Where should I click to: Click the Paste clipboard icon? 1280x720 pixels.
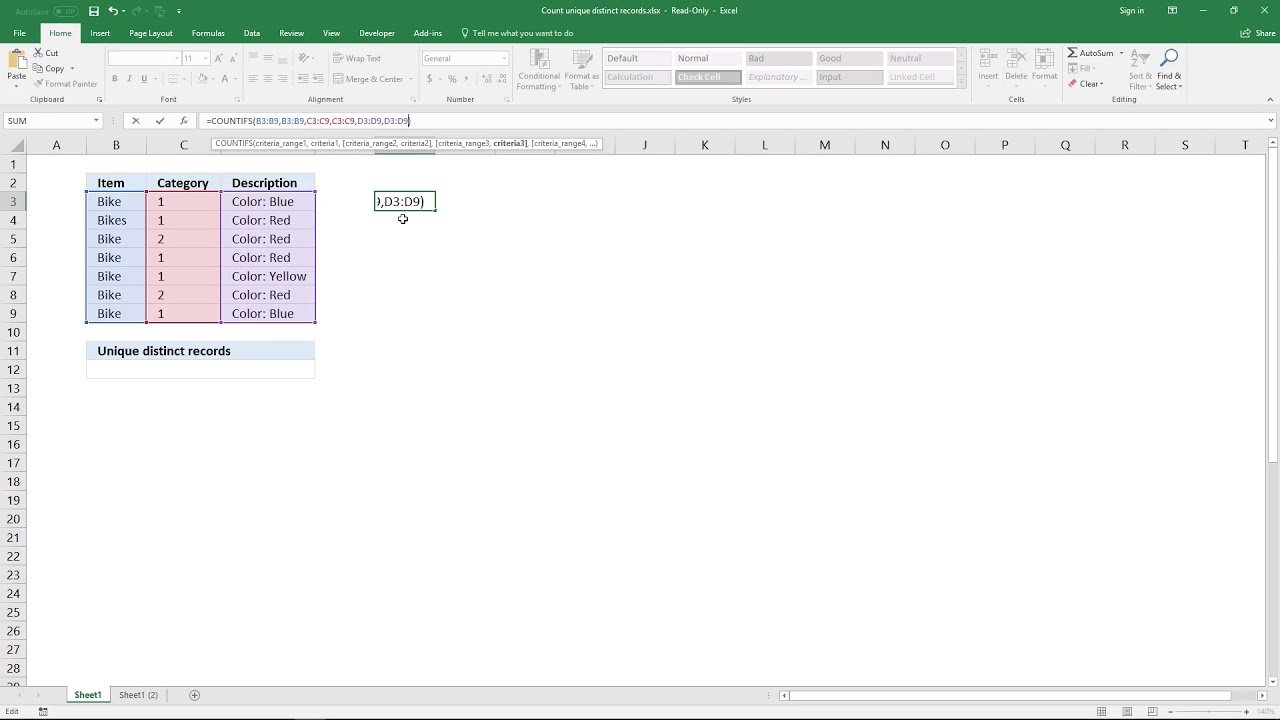(x=16, y=60)
